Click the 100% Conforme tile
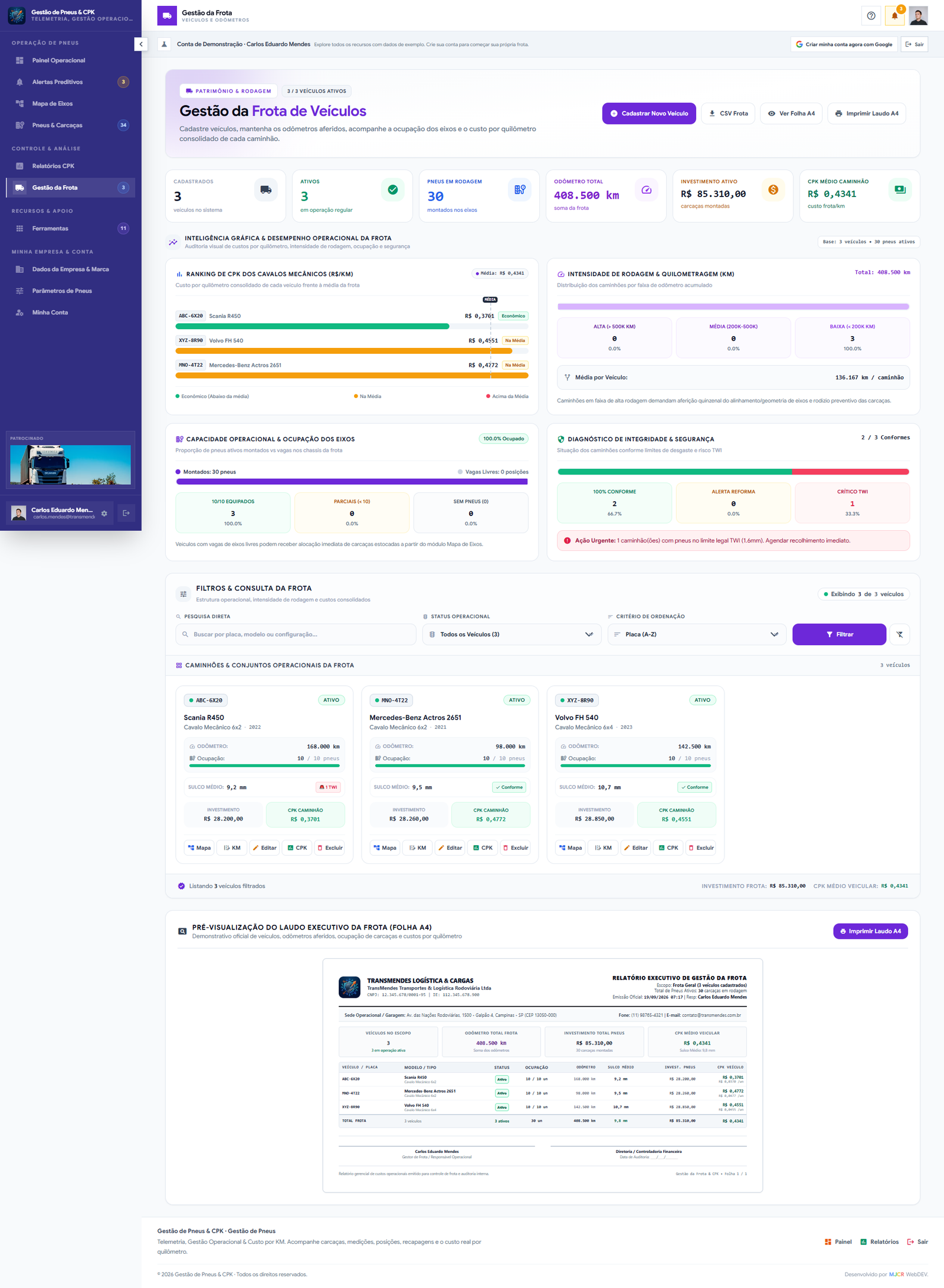Screen dimensions: 944x1288 pos(614,503)
